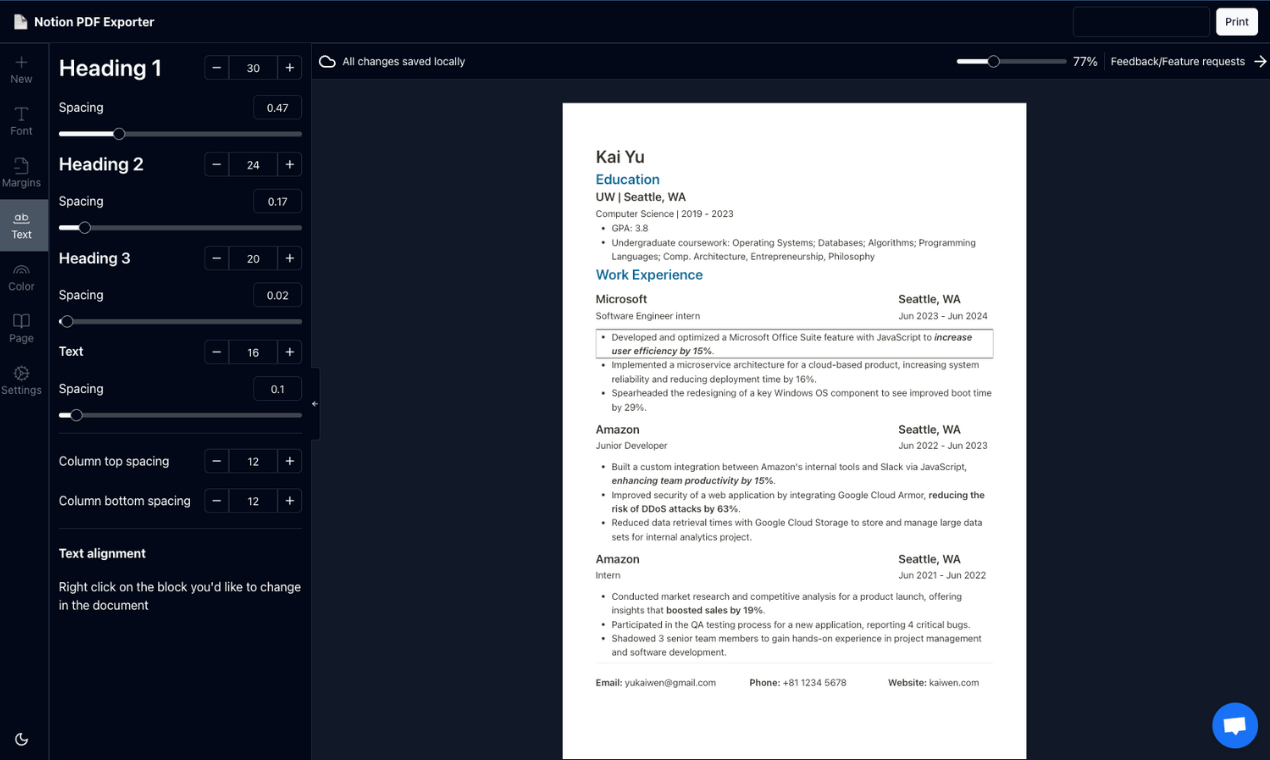Decrease Heading 3 font size
The height and width of the screenshot is (760, 1270).
217,258
